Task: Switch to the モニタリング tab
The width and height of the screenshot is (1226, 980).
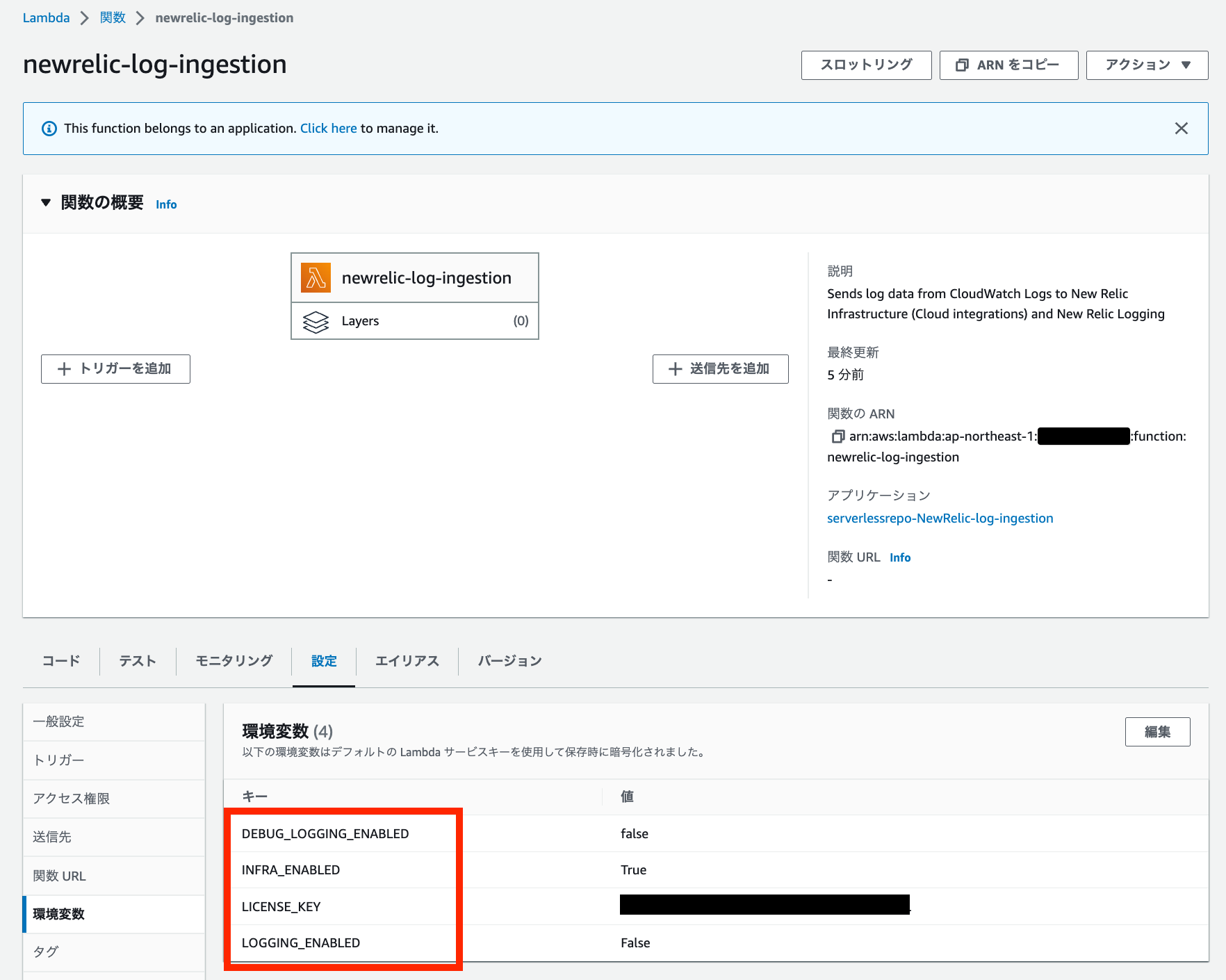Action: click(233, 661)
